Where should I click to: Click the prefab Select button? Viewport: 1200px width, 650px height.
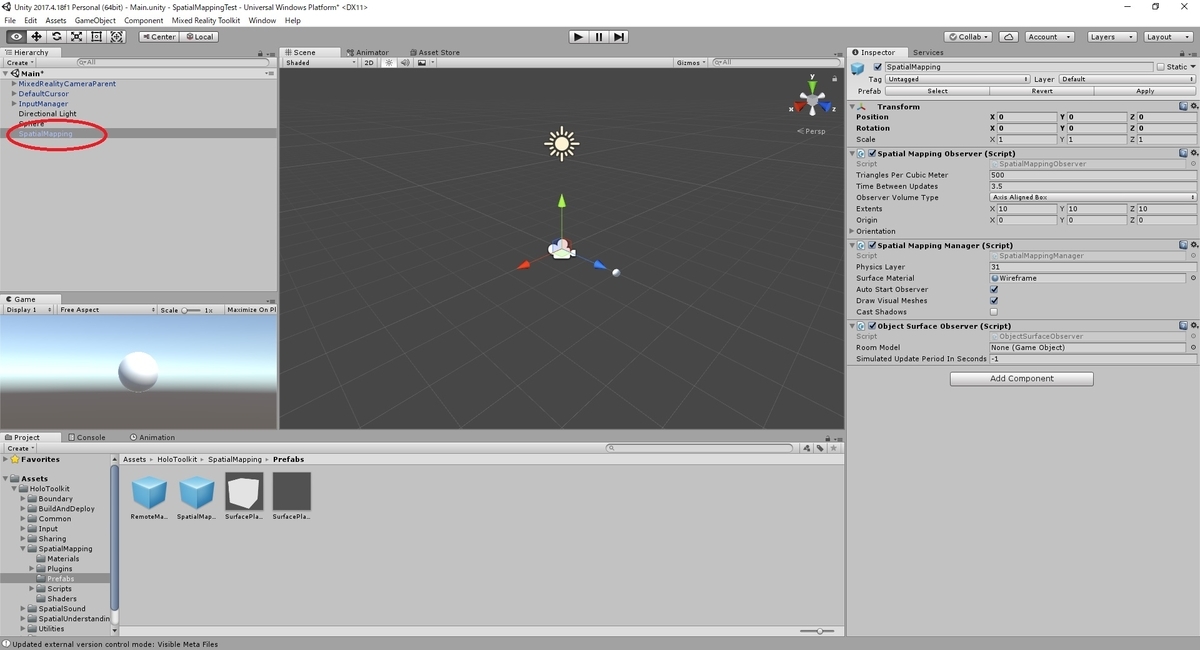[x=937, y=91]
